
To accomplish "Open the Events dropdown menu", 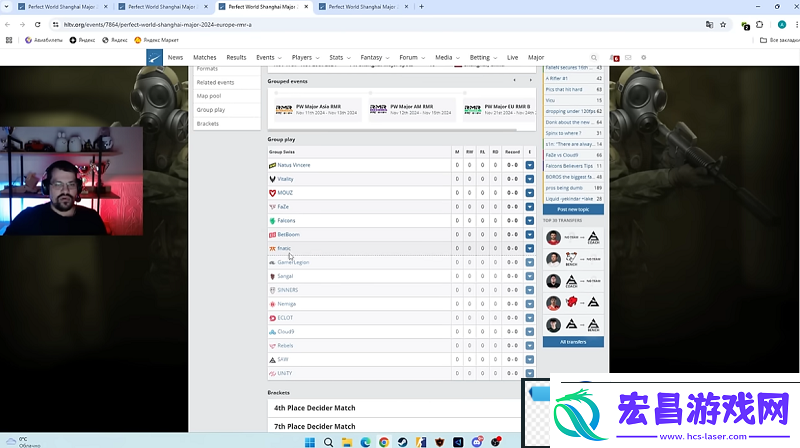I will pyautogui.click(x=268, y=58).
